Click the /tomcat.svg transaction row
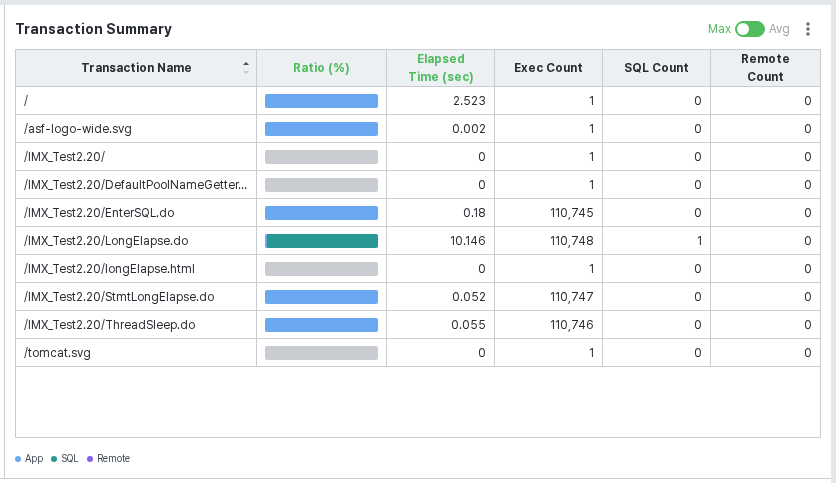 [417, 353]
